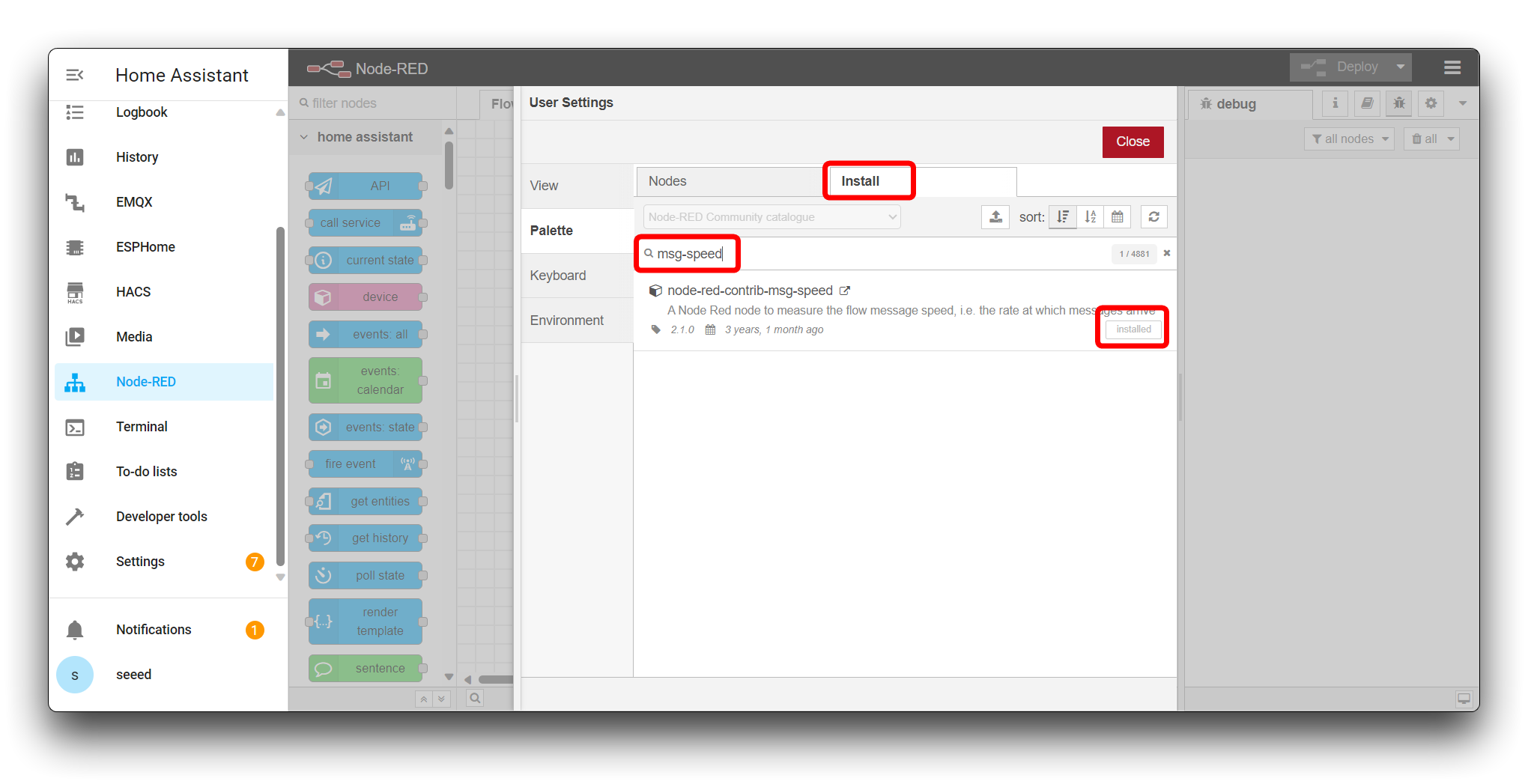
Task: Open the Nodes tab in Palette
Action: click(732, 181)
